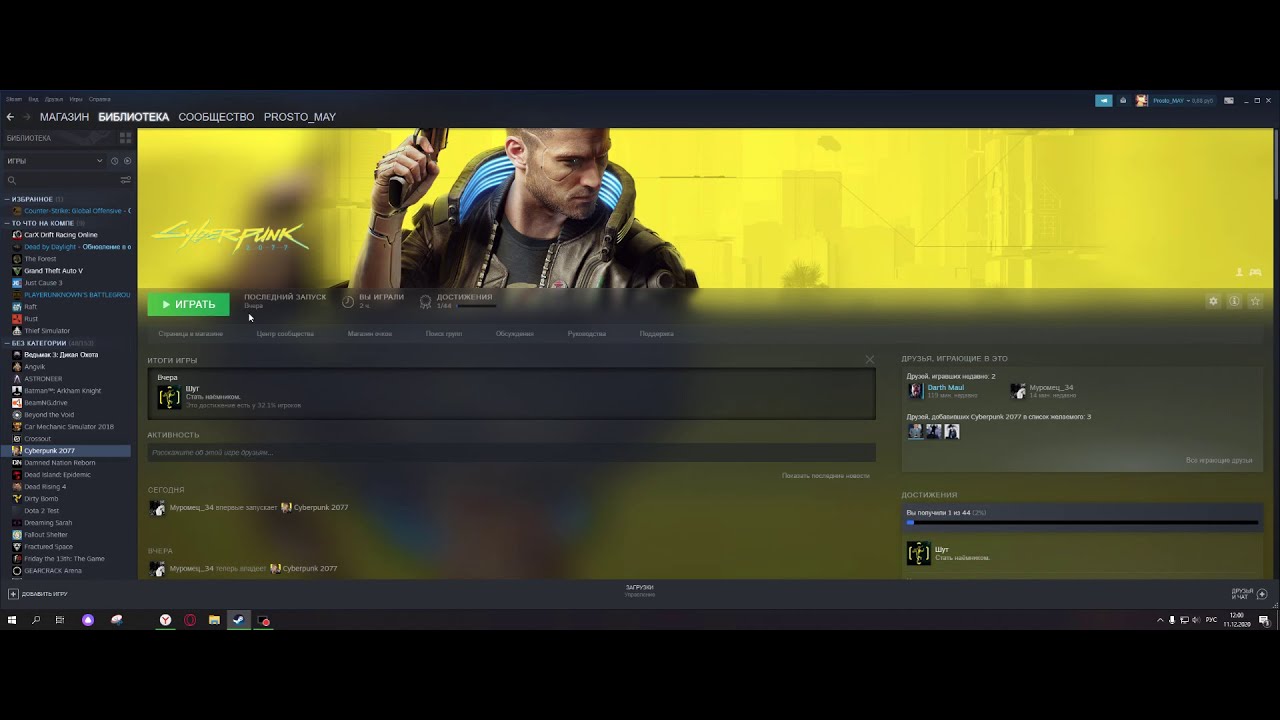This screenshot has width=1280, height=720.
Task: Click the controller support icon on banner
Action: 1255,272
